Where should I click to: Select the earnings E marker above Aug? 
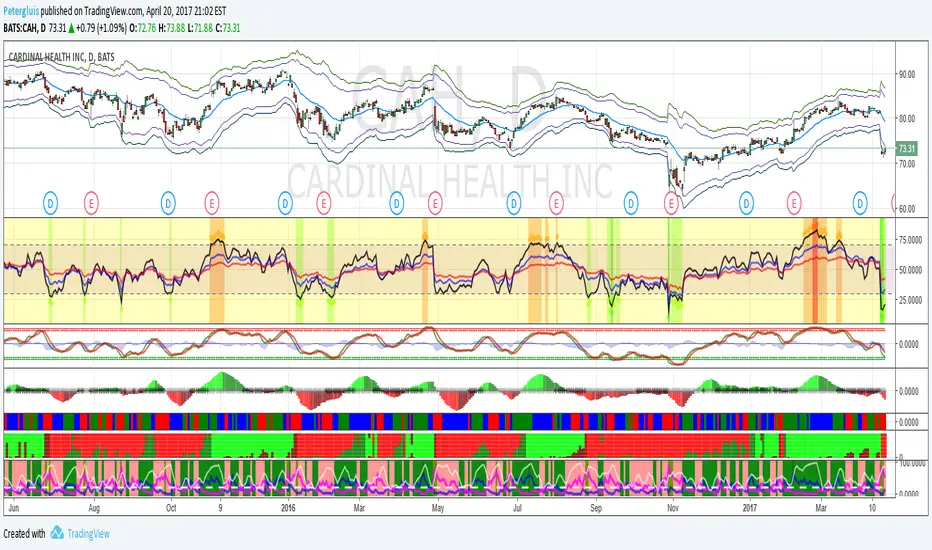pyautogui.click(x=91, y=203)
